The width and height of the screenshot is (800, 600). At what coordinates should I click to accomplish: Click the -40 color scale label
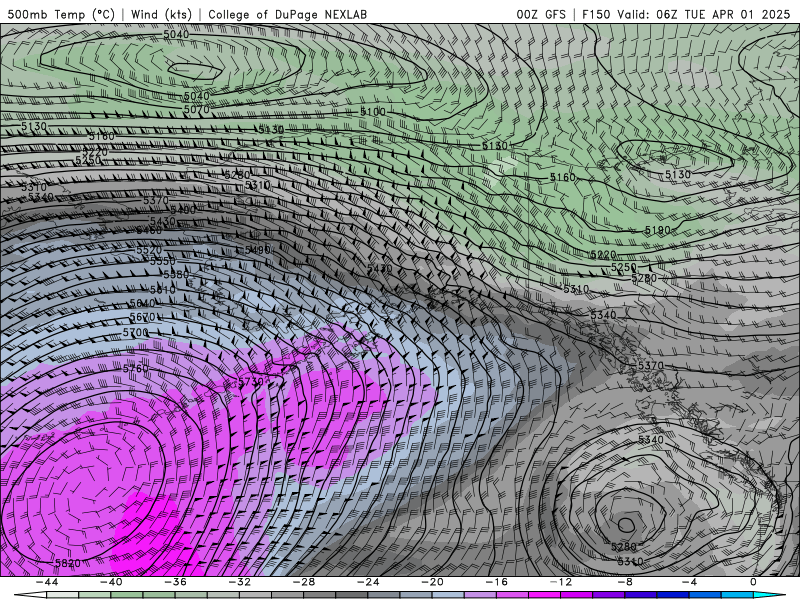[111, 582]
